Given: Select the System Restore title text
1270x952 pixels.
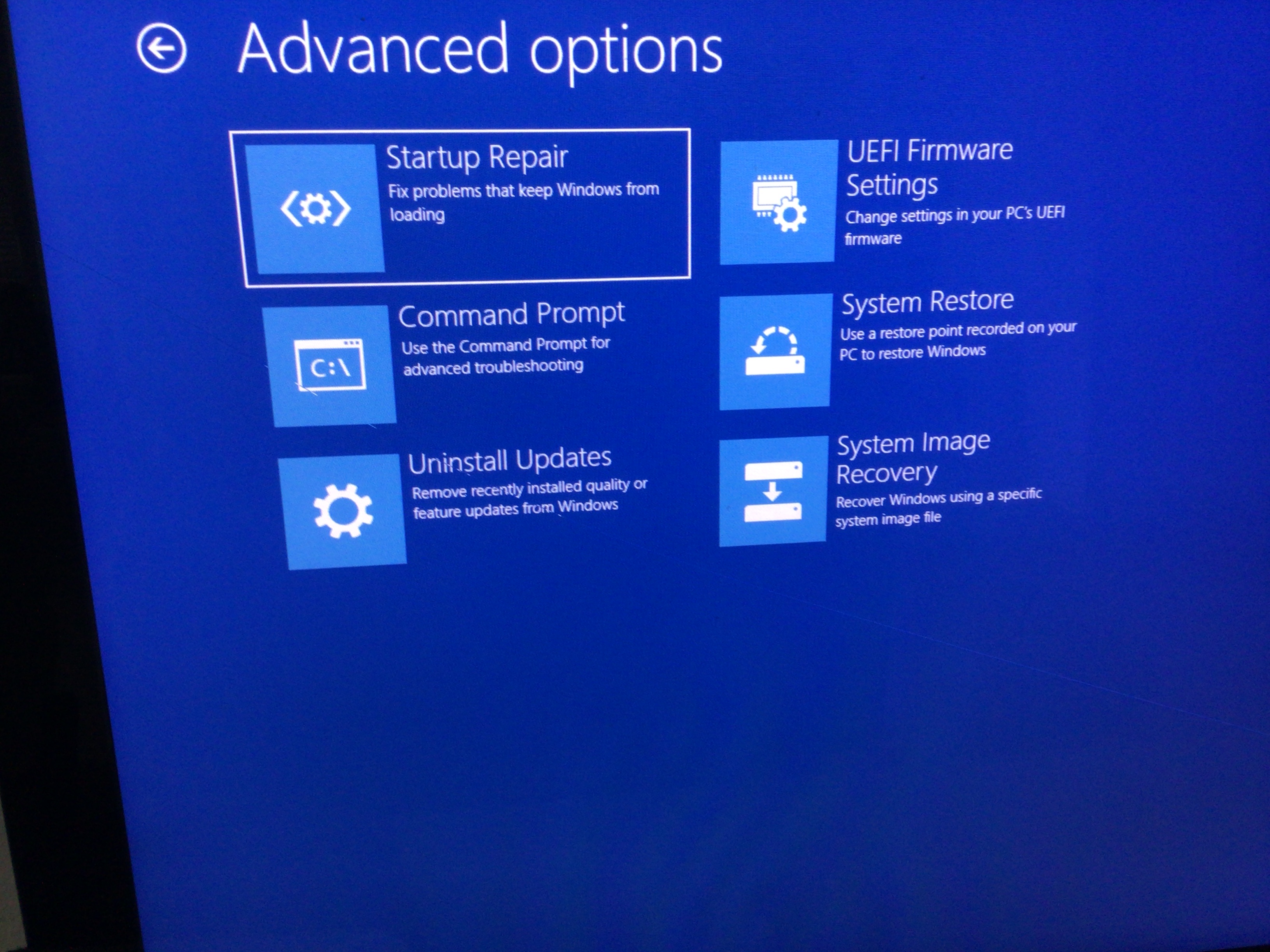Looking at the screenshot, I should (927, 302).
